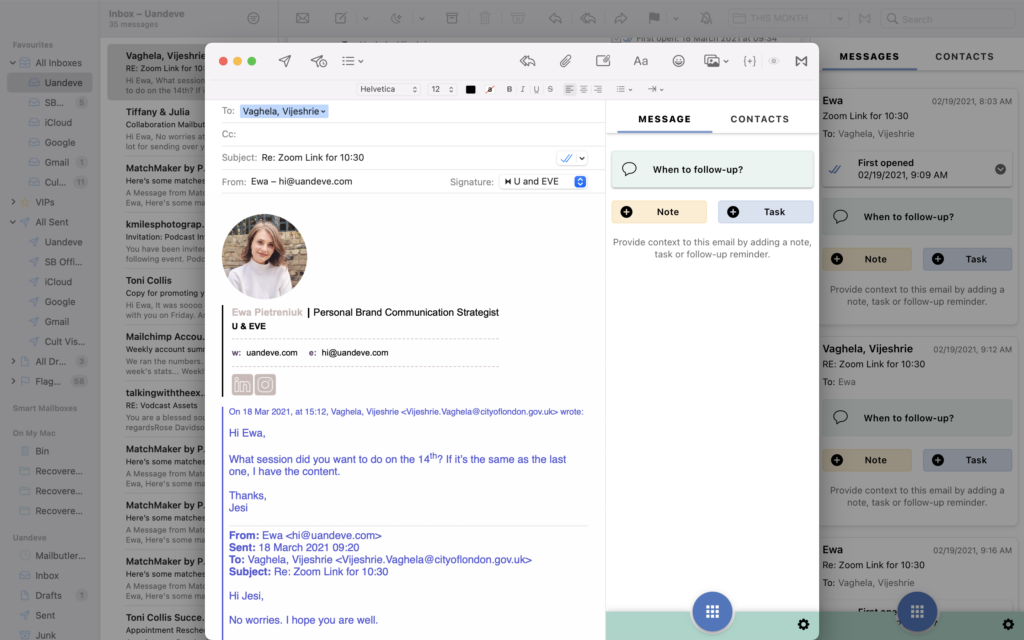This screenshot has height=640, width=1024.
Task: Open the Signature U and EVE dropdown
Action: coord(543,182)
